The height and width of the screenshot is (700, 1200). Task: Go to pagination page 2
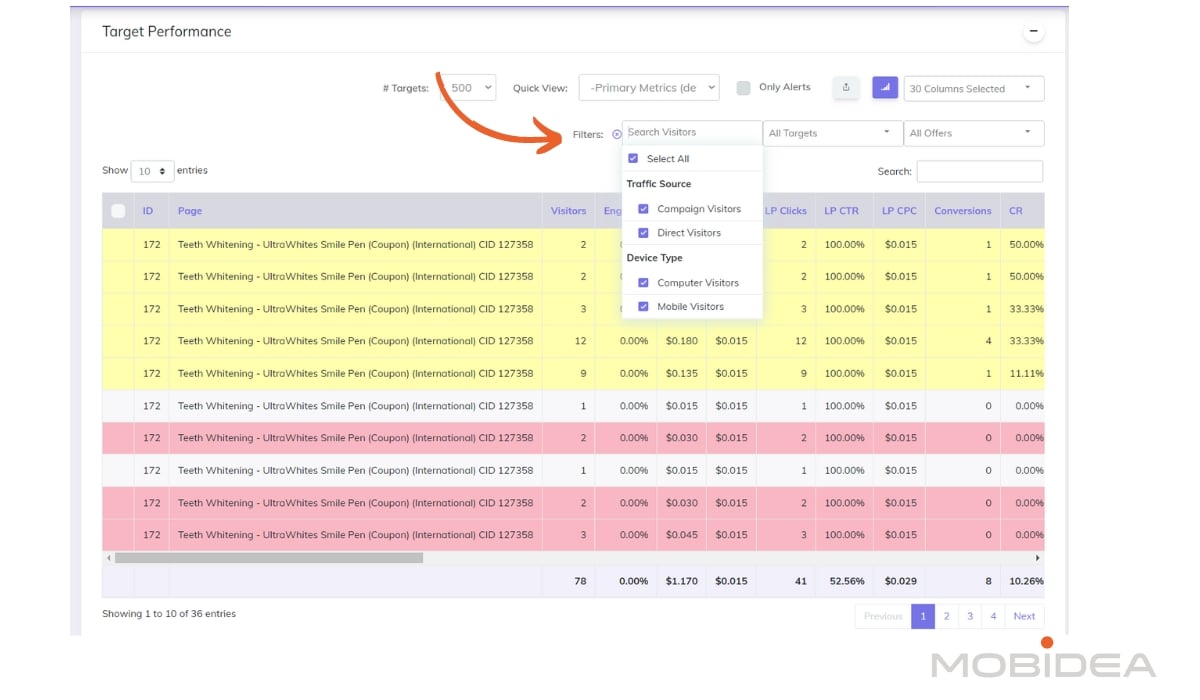click(946, 616)
